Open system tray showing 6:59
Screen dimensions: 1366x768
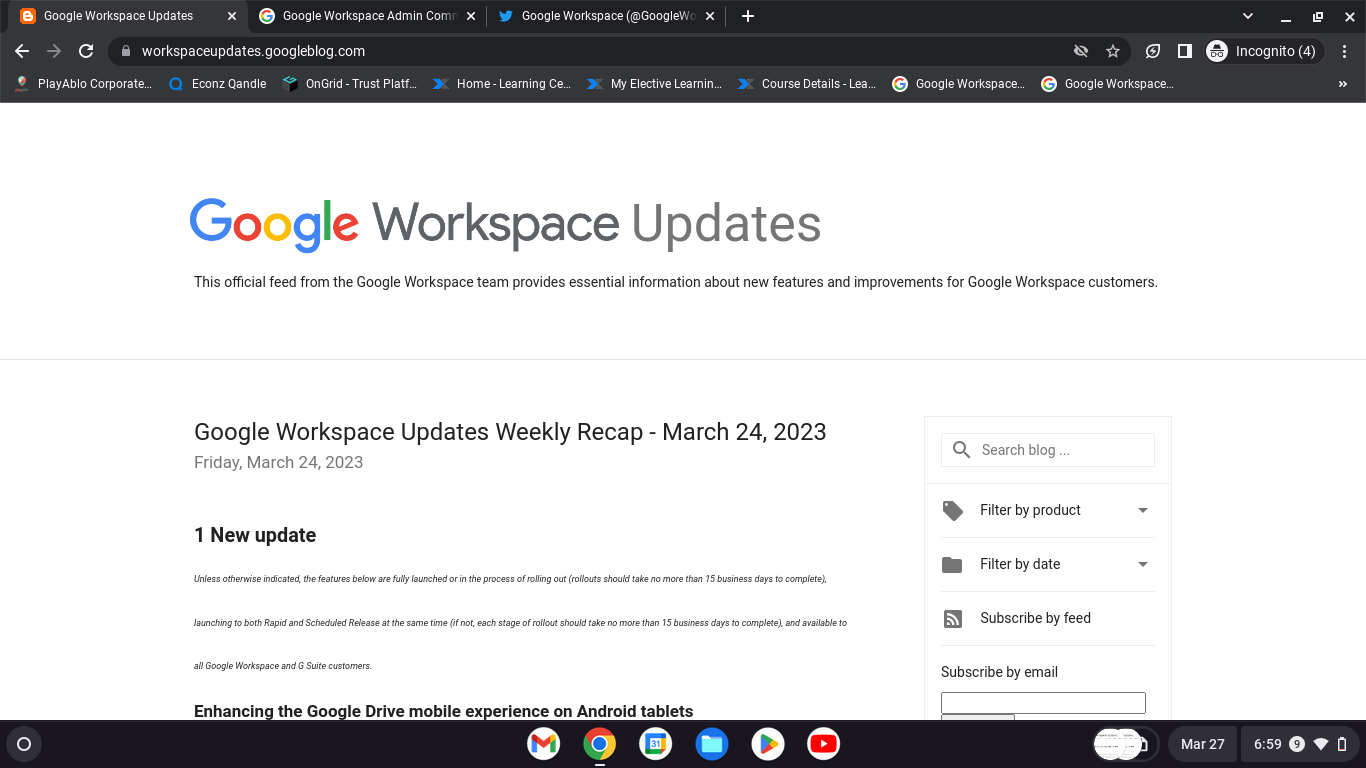click(1300, 744)
